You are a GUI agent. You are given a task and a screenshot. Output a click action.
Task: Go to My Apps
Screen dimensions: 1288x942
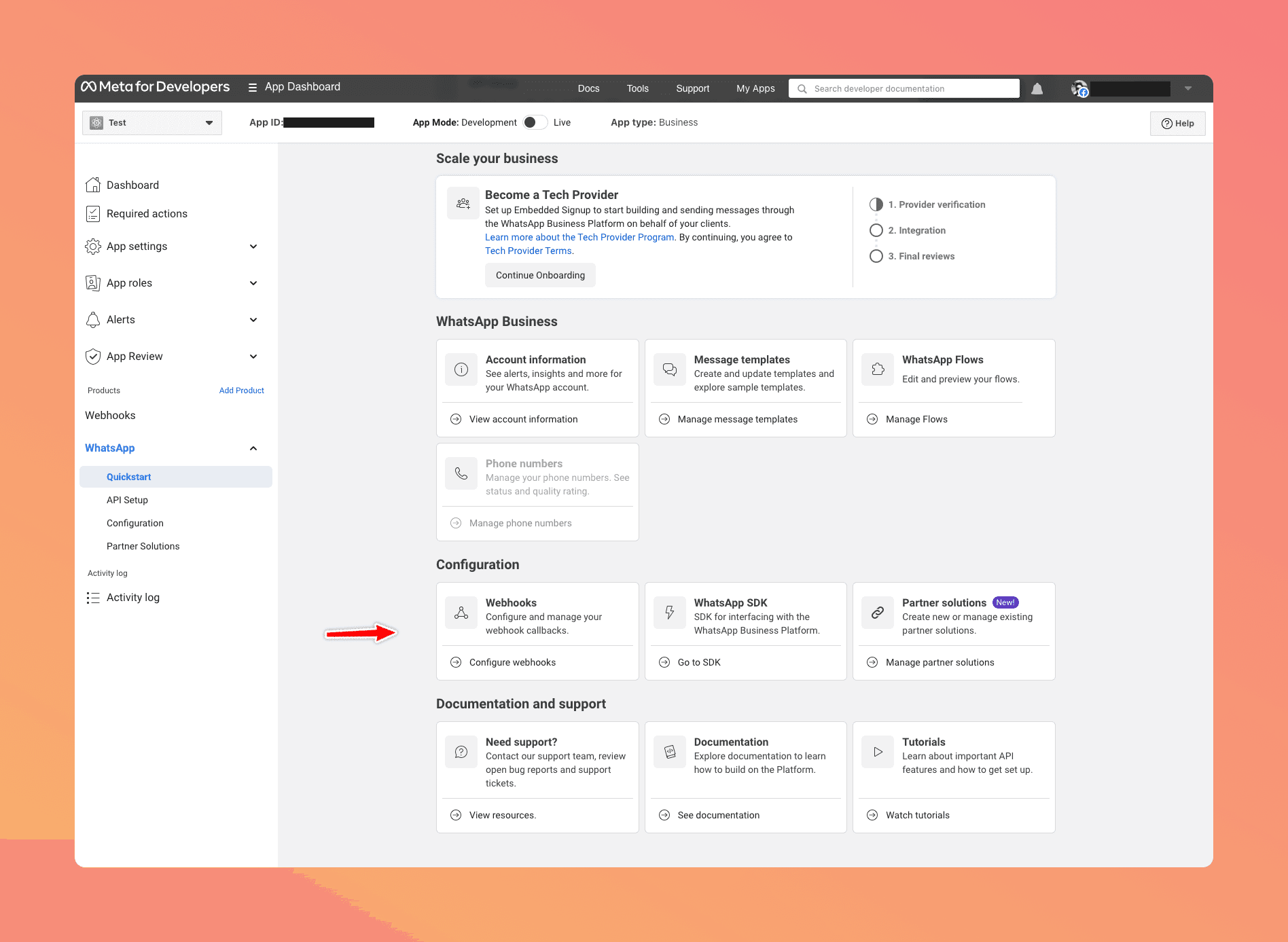tap(755, 88)
